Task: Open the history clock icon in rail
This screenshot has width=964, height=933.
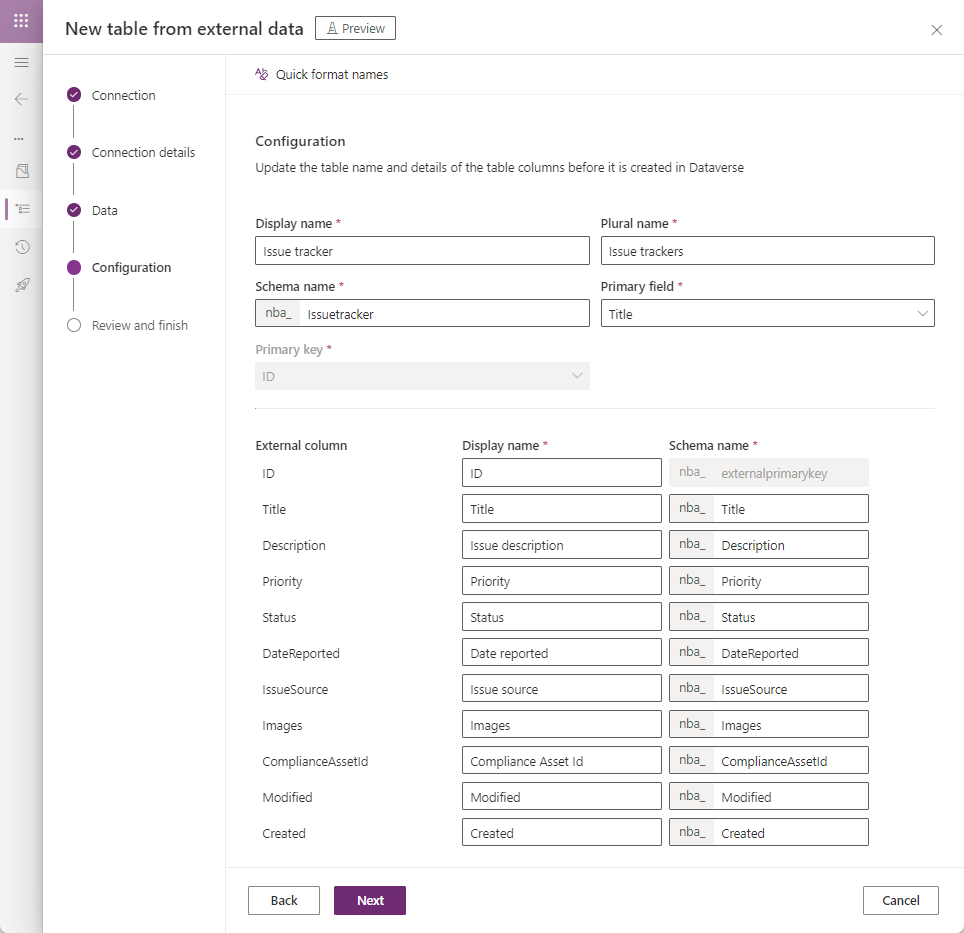Action: 22,247
